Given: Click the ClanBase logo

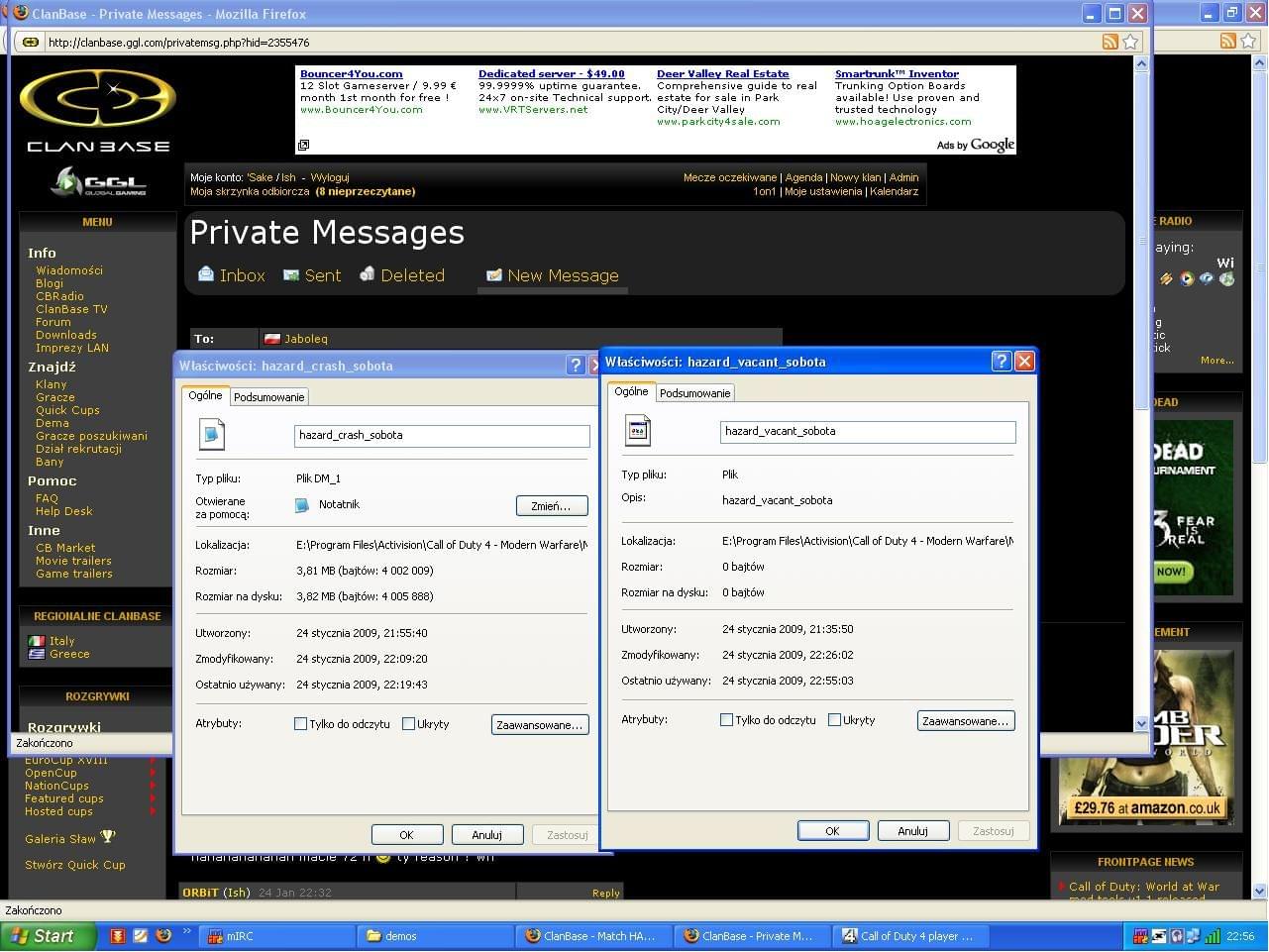Looking at the screenshot, I should coord(98,111).
